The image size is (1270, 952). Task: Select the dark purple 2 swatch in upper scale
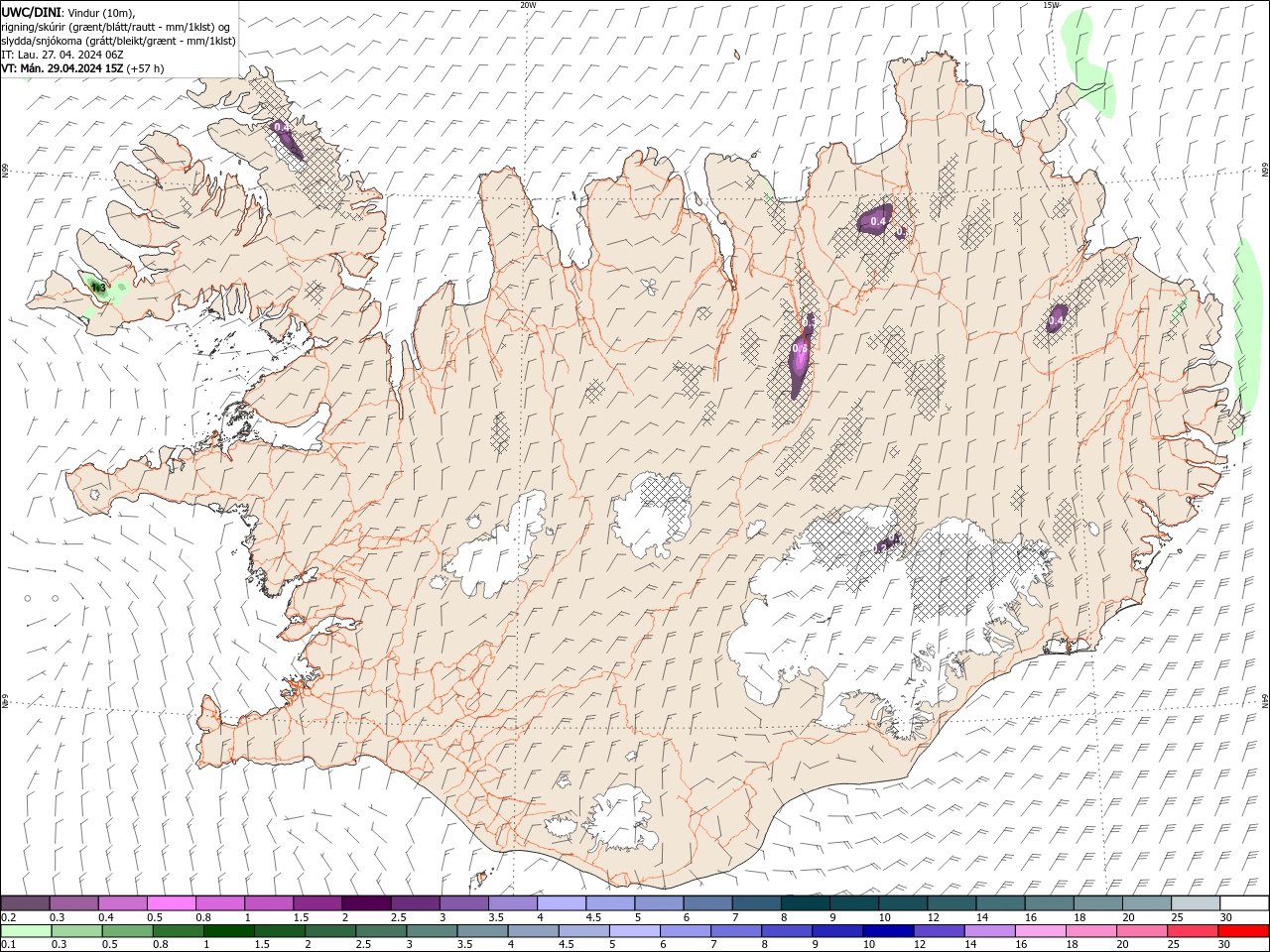(x=366, y=902)
